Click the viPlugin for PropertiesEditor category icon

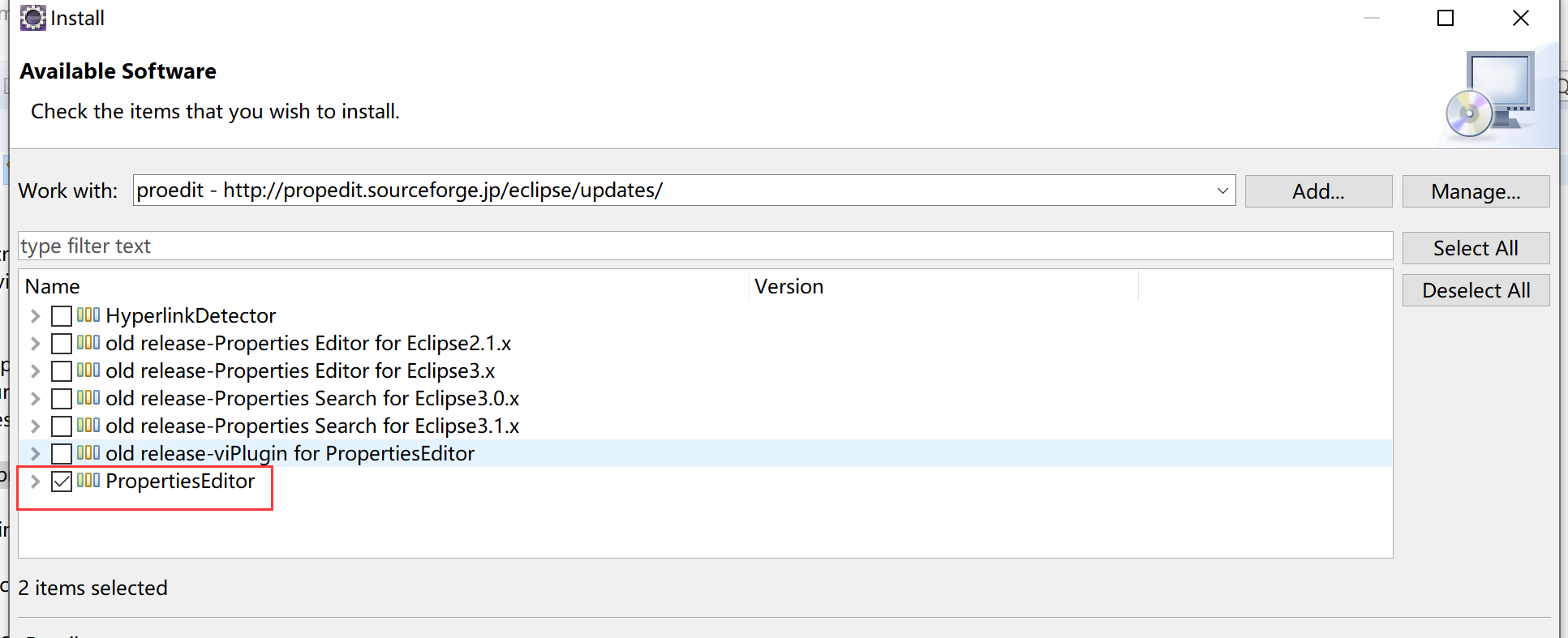(x=88, y=452)
